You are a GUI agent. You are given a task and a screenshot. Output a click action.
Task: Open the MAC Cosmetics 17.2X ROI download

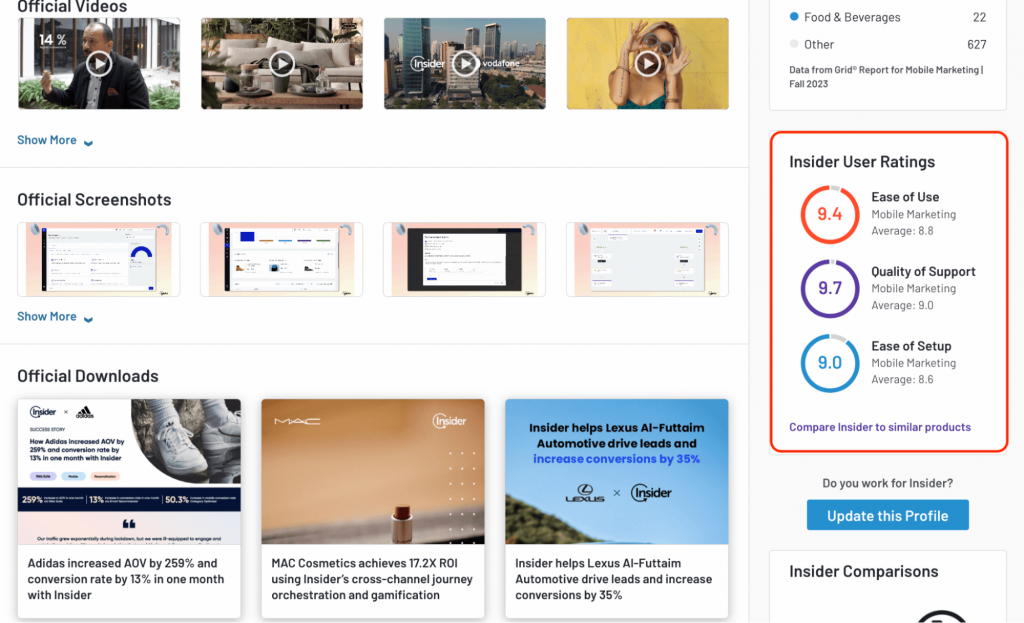click(373, 508)
